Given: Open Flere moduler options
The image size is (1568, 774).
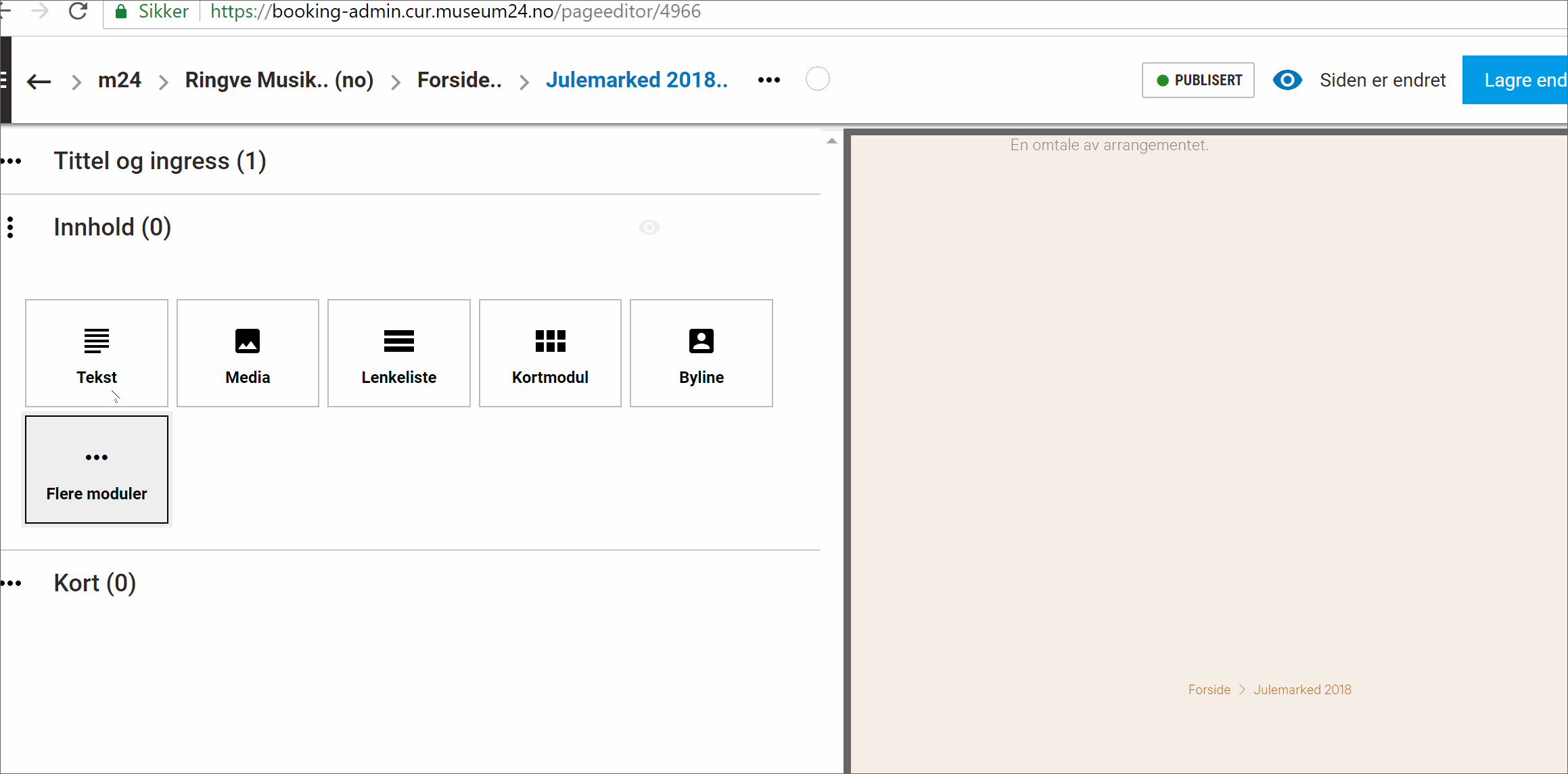Looking at the screenshot, I should [96, 470].
